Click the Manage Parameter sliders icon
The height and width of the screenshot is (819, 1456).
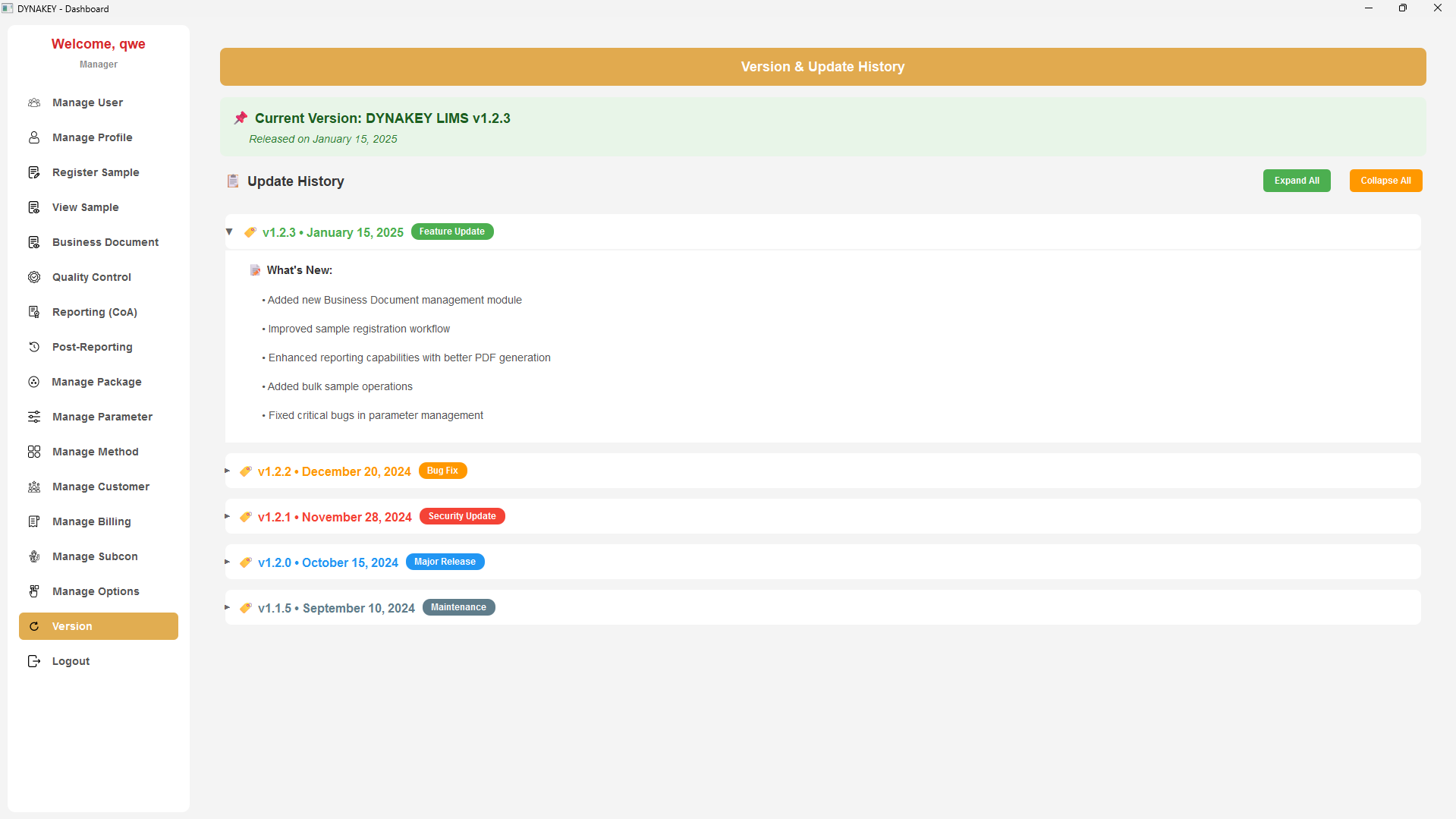(x=34, y=417)
